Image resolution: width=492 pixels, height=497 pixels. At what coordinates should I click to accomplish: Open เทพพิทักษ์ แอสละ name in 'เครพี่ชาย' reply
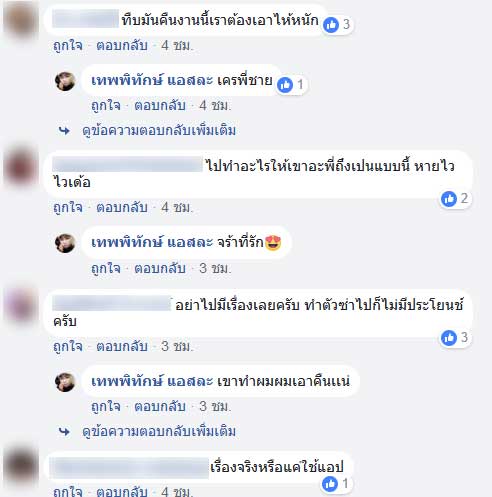point(152,81)
